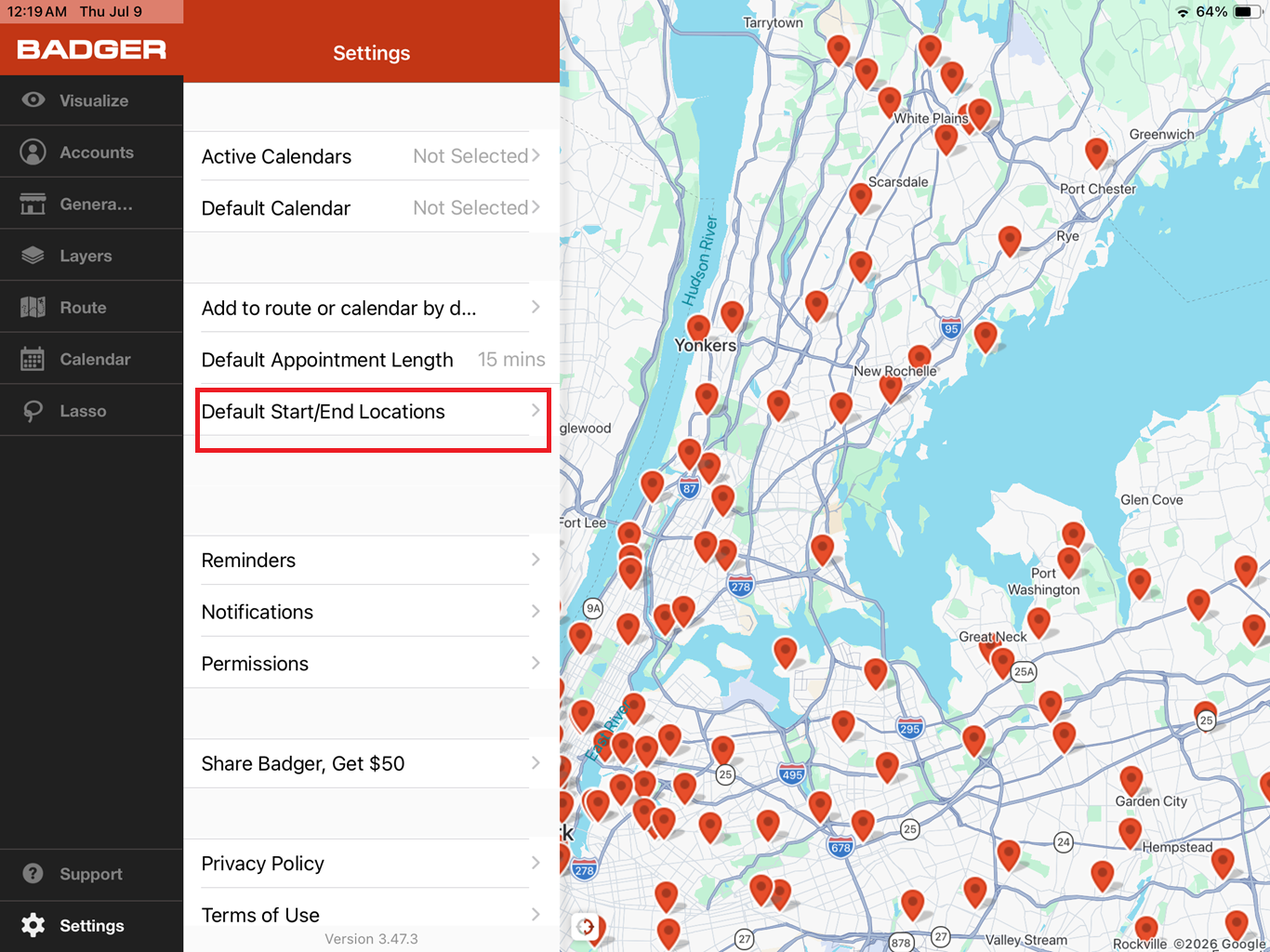Expand the Notifications chevron
The width and height of the screenshot is (1270, 952).
(536, 612)
